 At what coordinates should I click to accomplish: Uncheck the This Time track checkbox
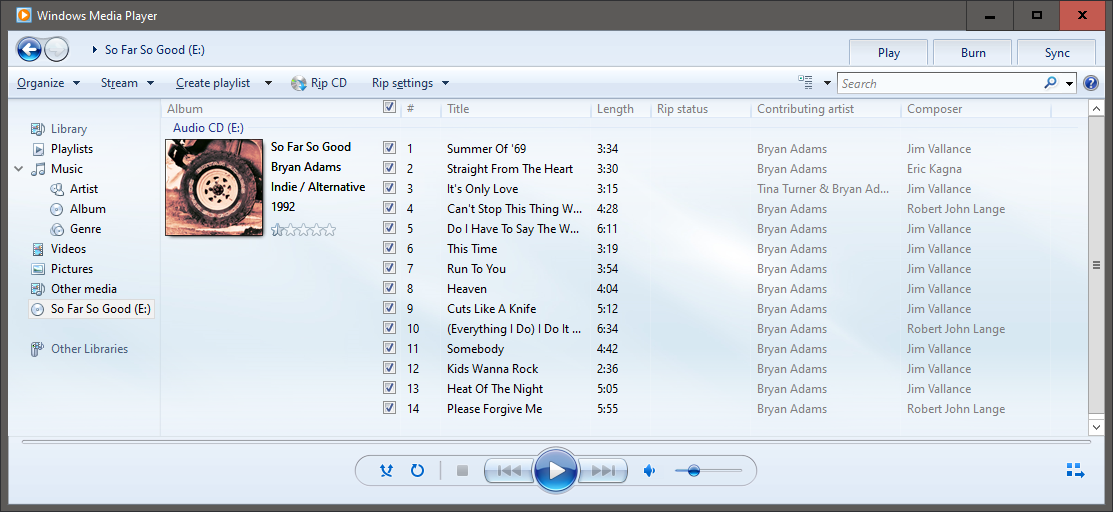click(x=389, y=248)
